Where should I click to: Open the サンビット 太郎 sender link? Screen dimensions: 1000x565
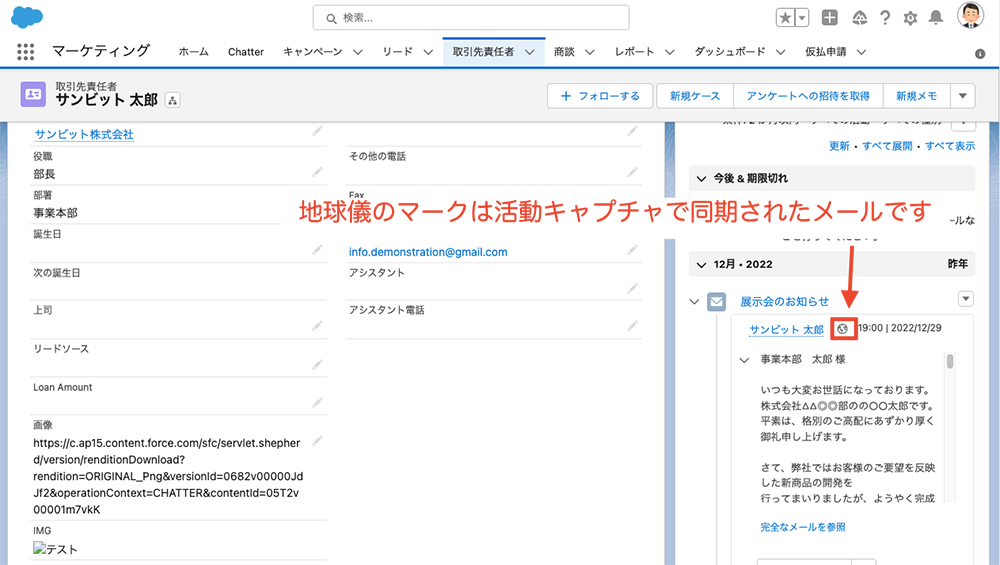786,329
